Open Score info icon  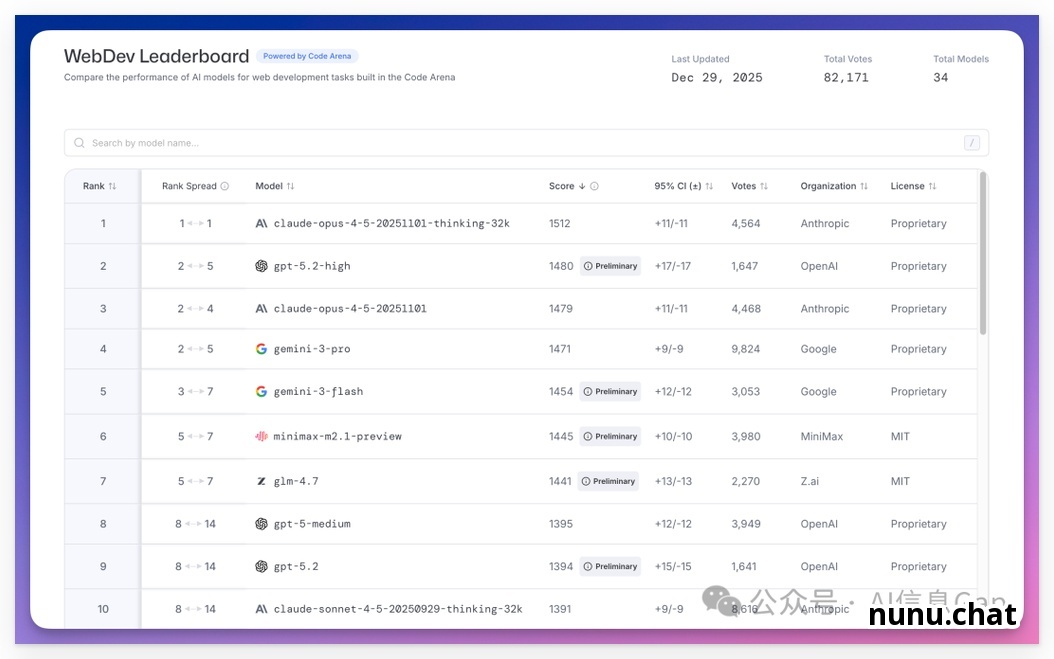pos(594,186)
